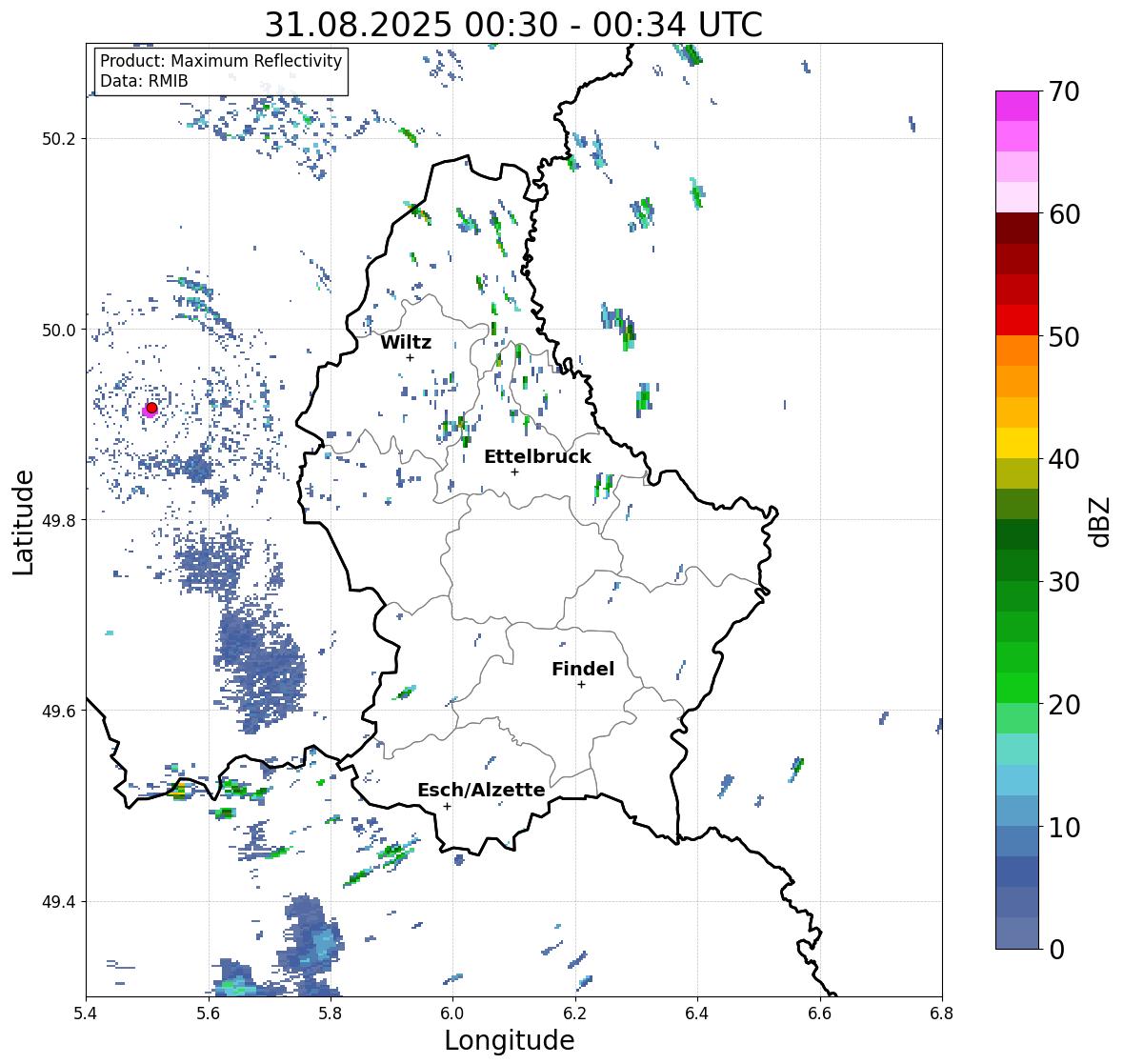Click the 5.8 longitude tick label
Viewport: 1123px width, 1064px height.
(331, 1014)
